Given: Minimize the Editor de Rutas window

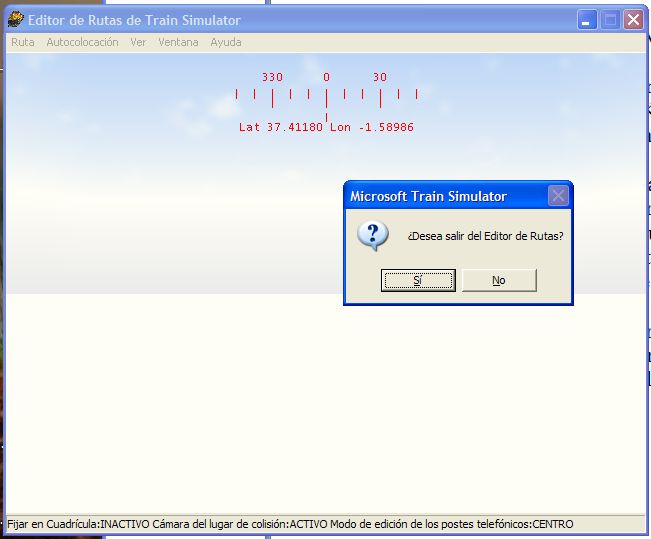Looking at the screenshot, I should coord(588,19).
